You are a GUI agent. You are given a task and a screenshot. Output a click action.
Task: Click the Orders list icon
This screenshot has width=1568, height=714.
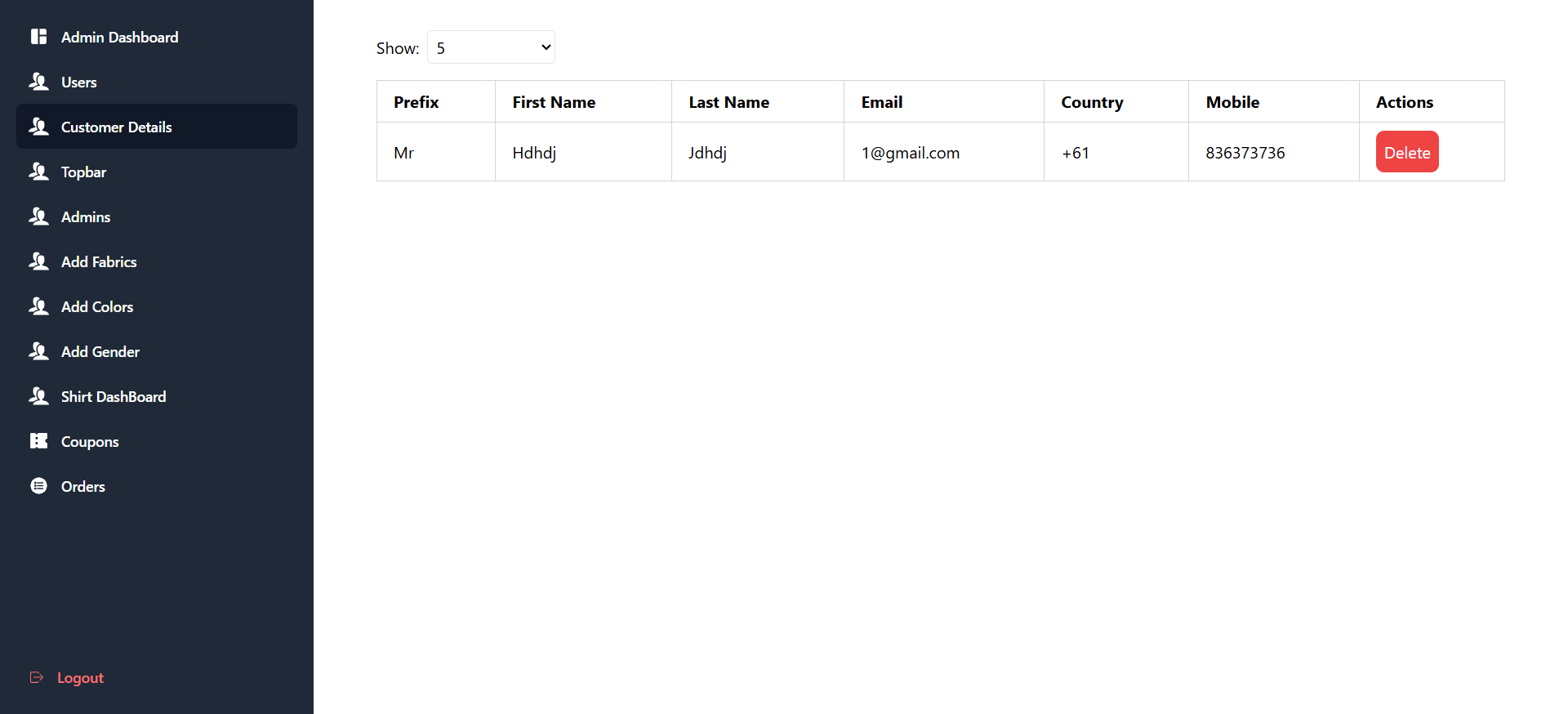(x=38, y=486)
